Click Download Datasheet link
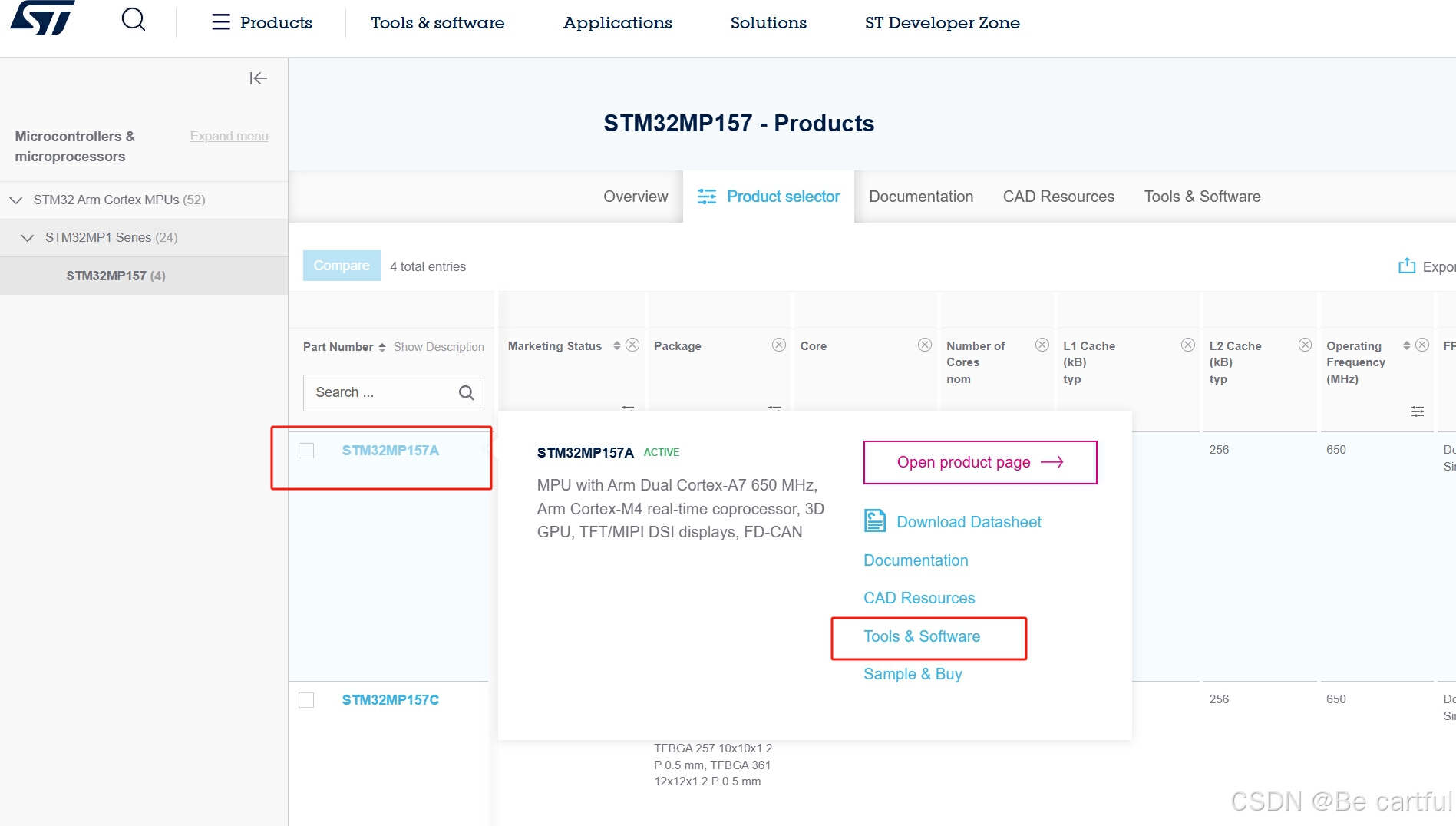The width and height of the screenshot is (1456, 826). pos(969,522)
